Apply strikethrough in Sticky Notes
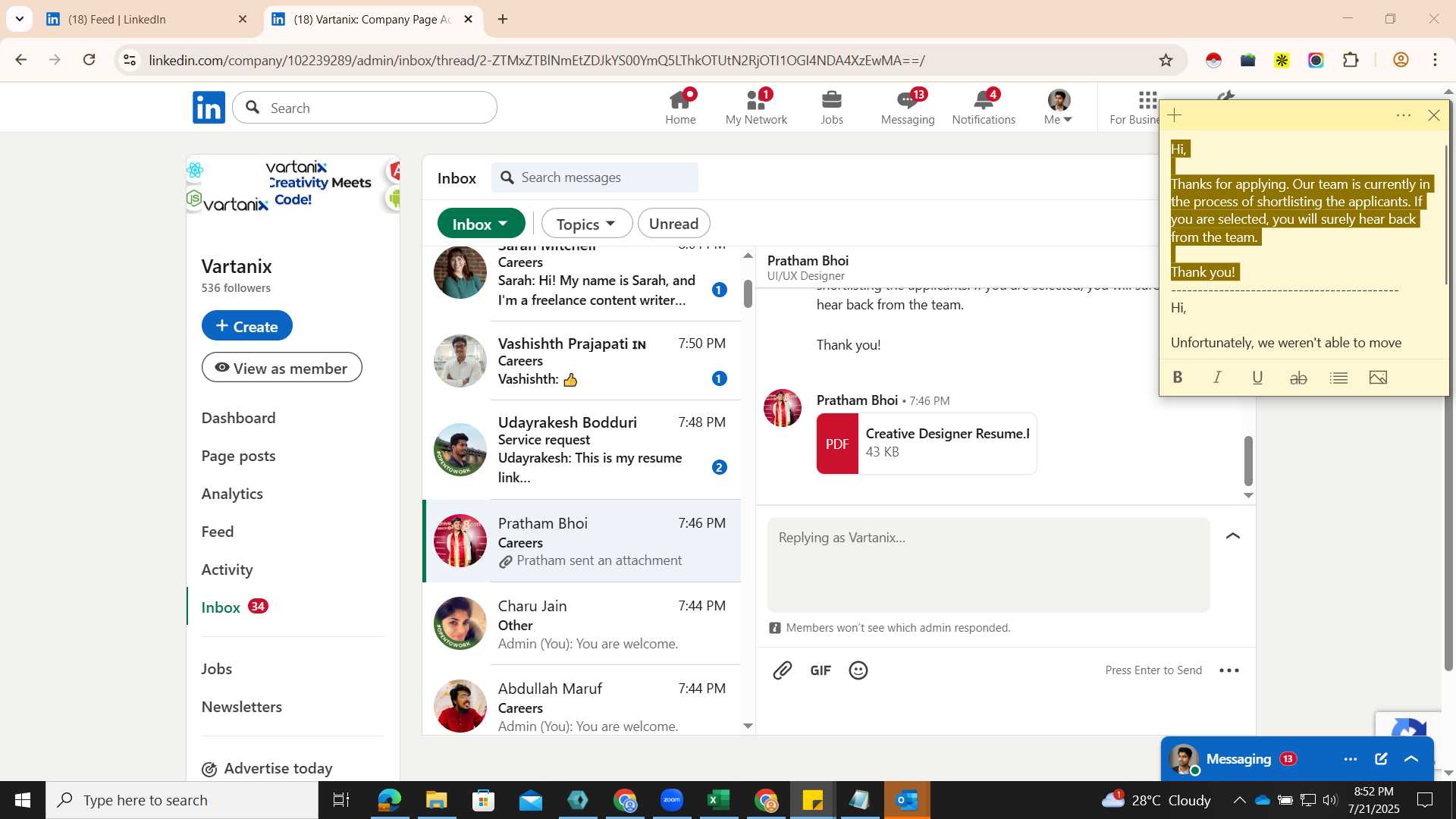The image size is (1456, 819). pos(1298,378)
